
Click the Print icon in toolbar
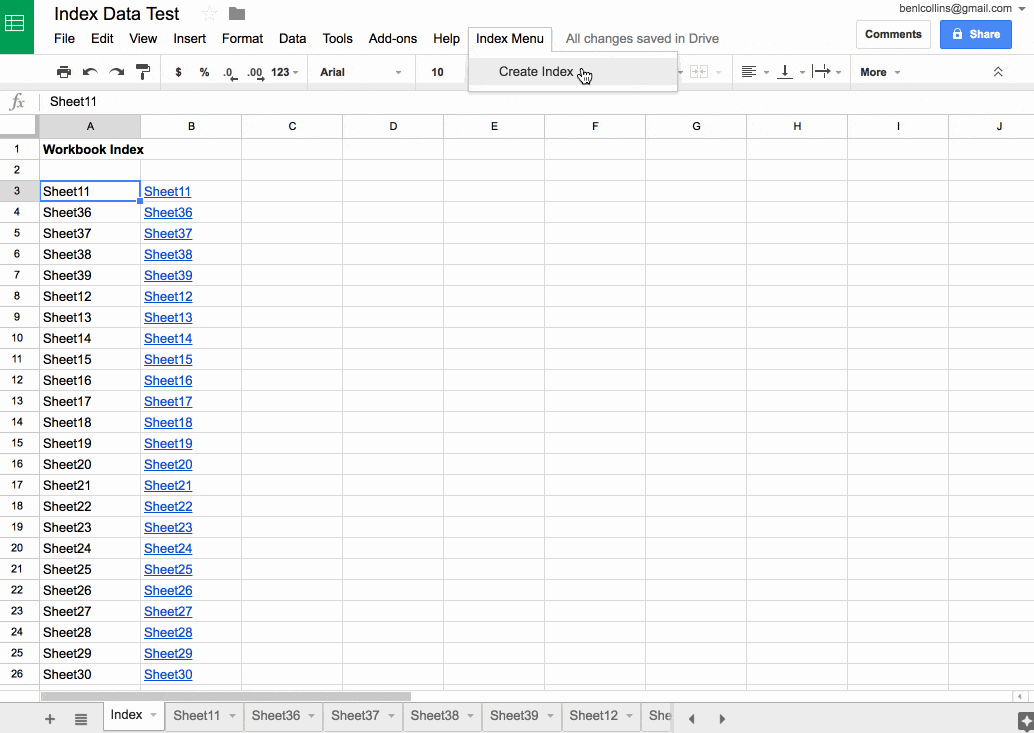[x=64, y=73]
